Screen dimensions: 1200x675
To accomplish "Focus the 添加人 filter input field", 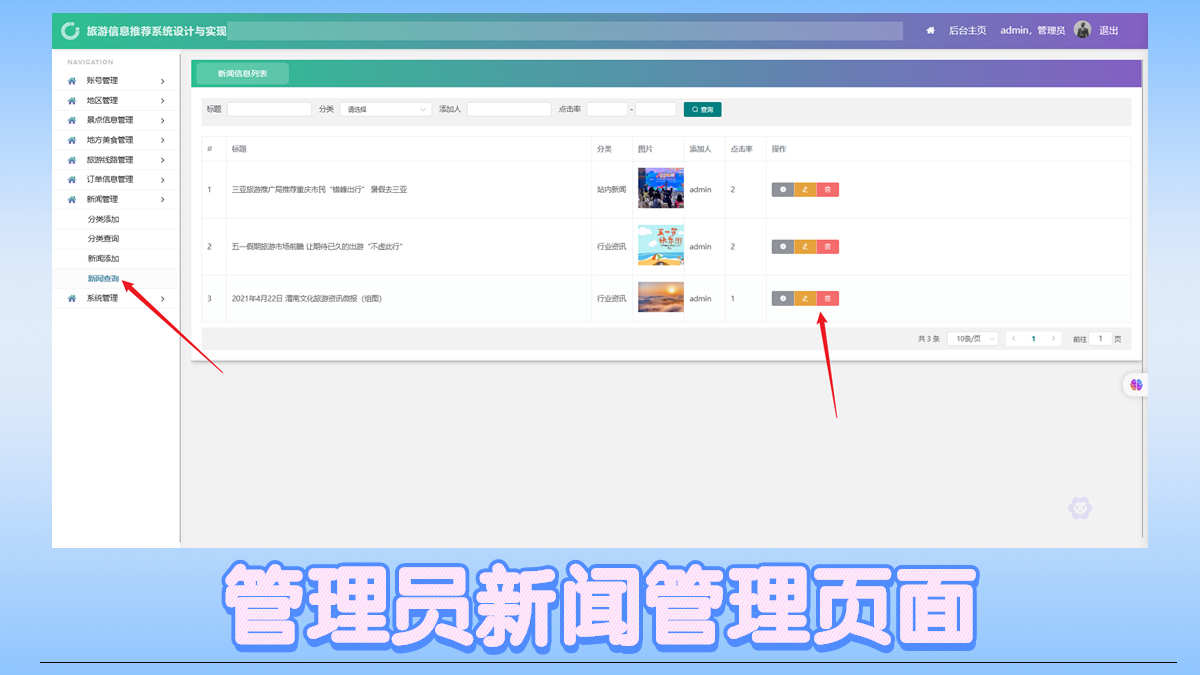I will click(509, 109).
